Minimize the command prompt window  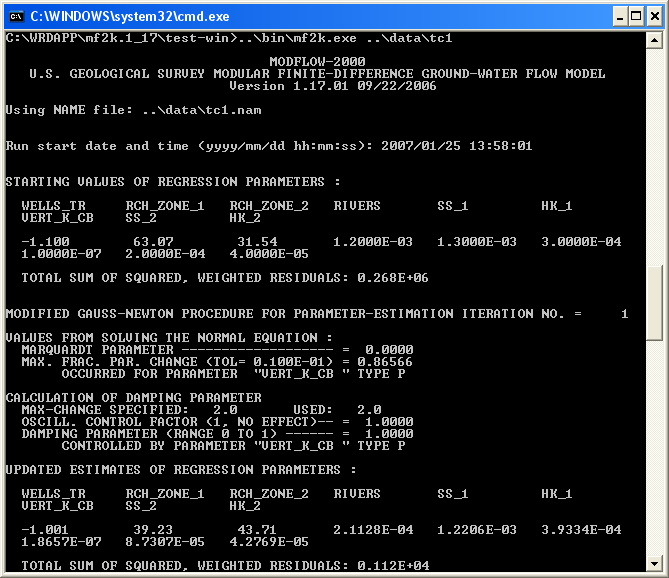[606, 16]
